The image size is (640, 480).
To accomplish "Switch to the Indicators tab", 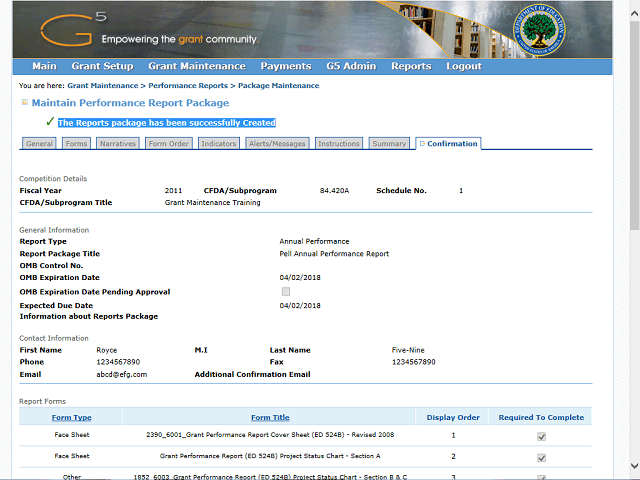I will coord(219,144).
